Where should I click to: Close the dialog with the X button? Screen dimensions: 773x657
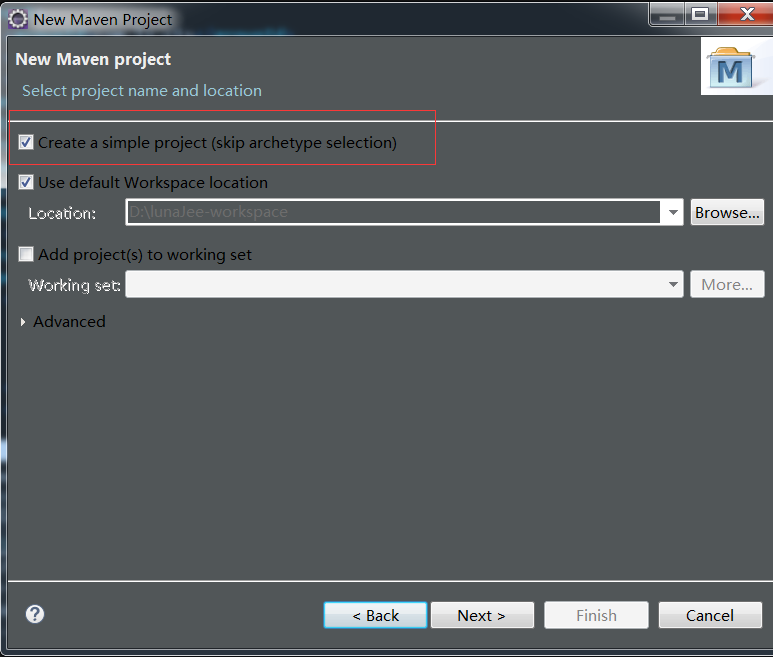[x=746, y=14]
